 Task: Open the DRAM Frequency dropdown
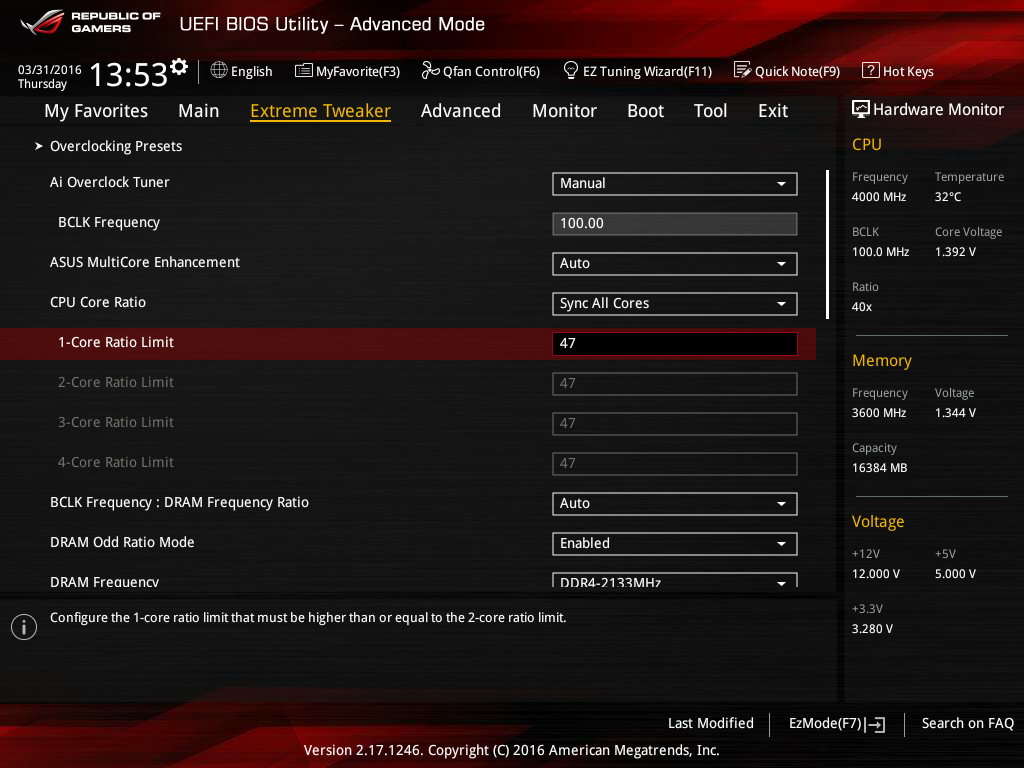[x=674, y=580]
